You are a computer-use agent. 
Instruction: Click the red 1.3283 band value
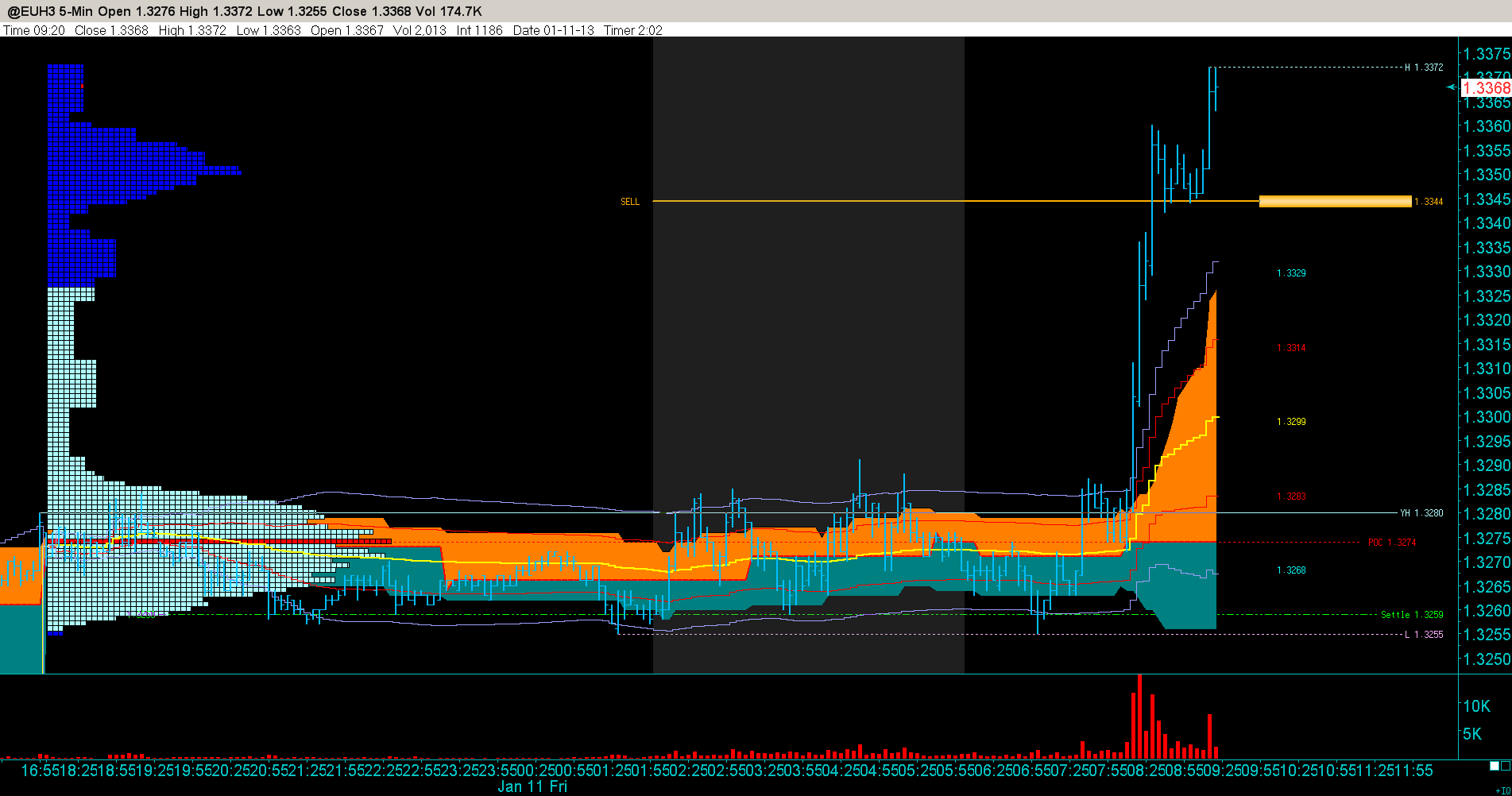[1291, 497]
